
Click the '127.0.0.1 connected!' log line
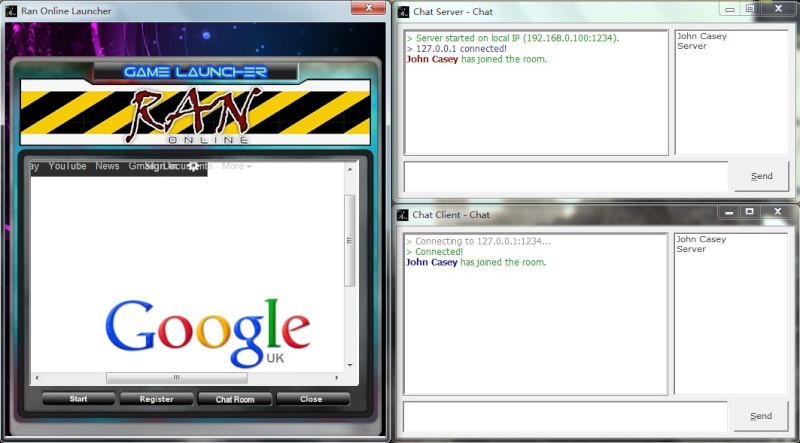coord(457,49)
